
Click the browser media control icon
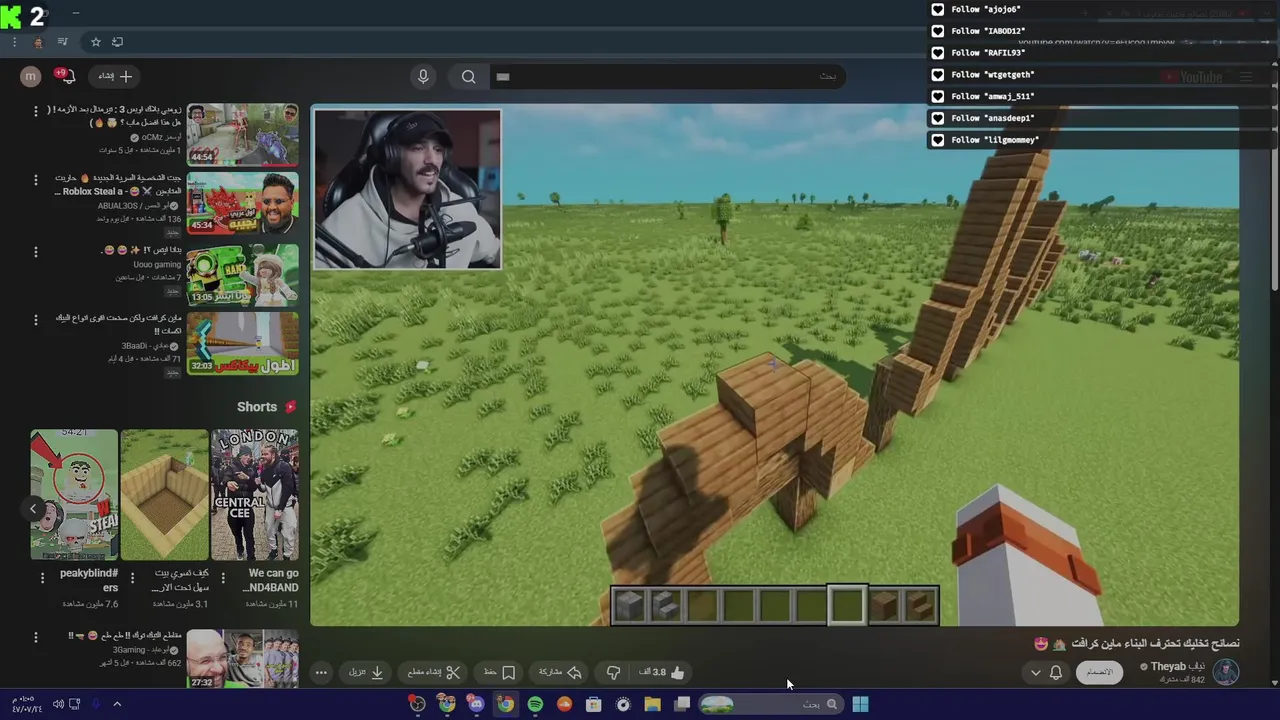coord(62,42)
